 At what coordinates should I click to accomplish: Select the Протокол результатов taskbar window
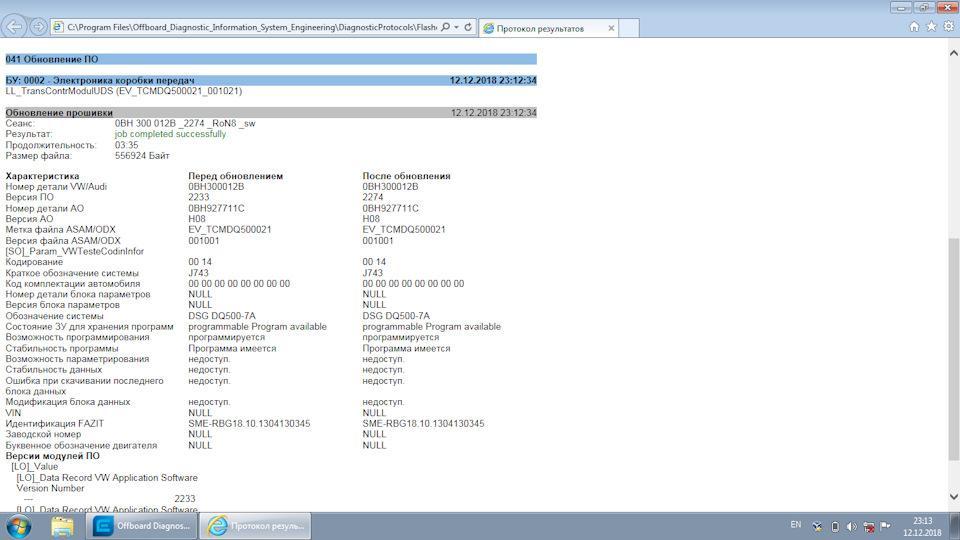(256, 526)
